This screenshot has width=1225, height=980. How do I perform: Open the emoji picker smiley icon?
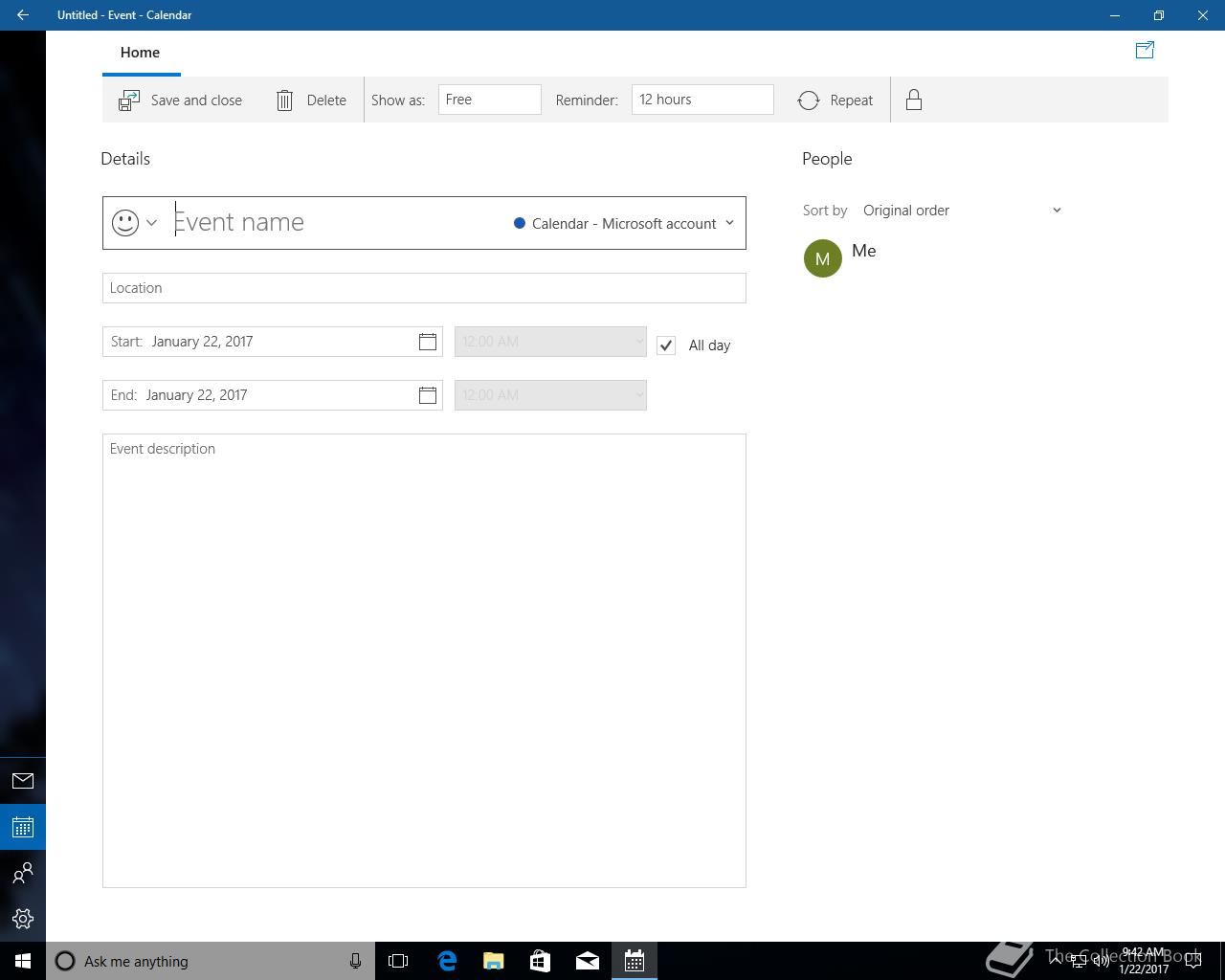(125, 223)
